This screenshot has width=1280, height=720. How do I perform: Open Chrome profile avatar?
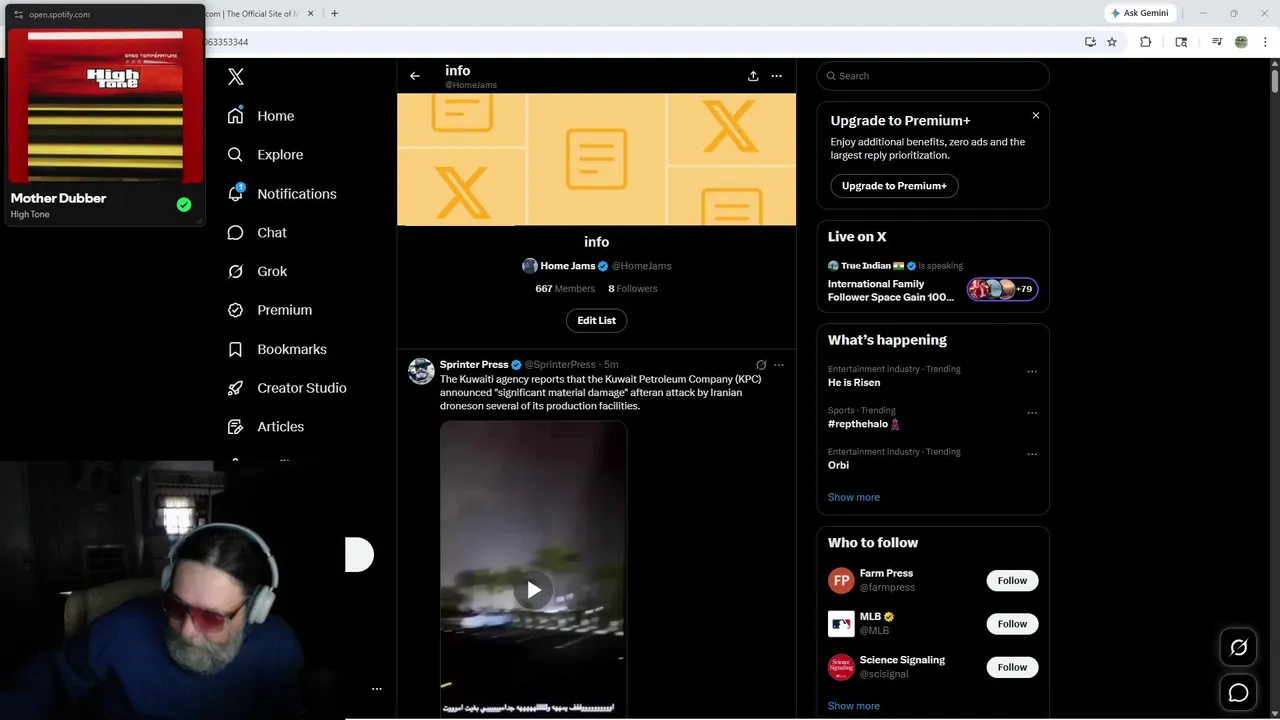(x=1241, y=42)
